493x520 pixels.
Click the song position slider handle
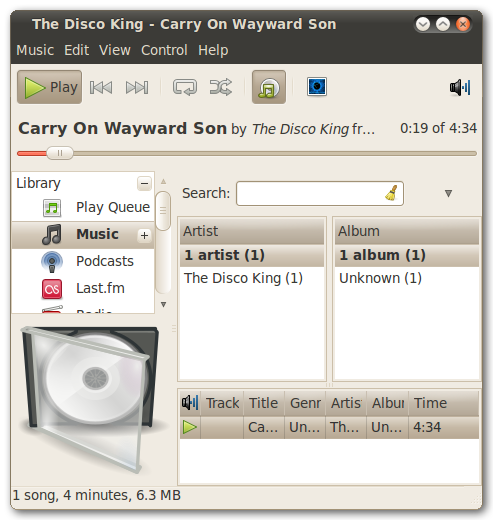60,153
